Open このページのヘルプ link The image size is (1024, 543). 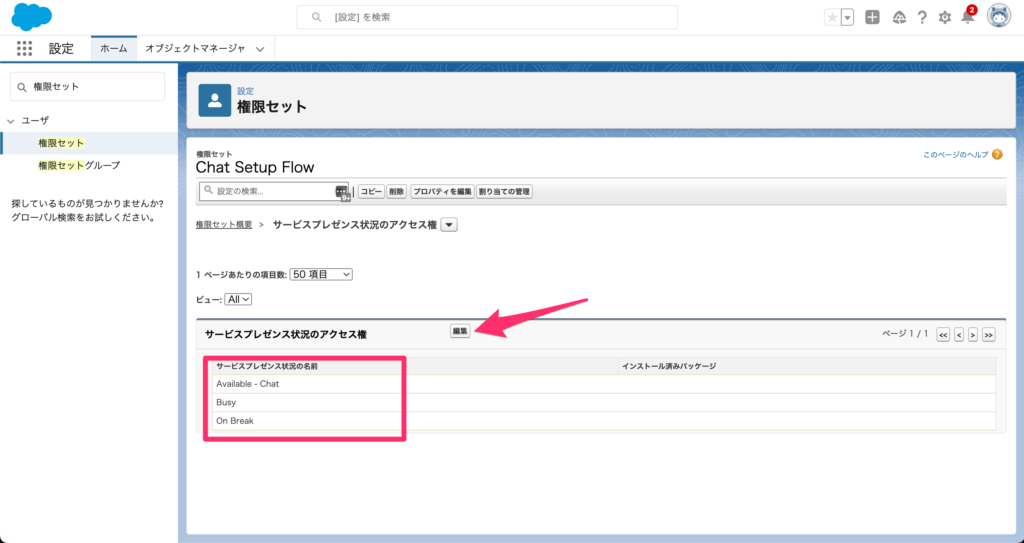955,155
